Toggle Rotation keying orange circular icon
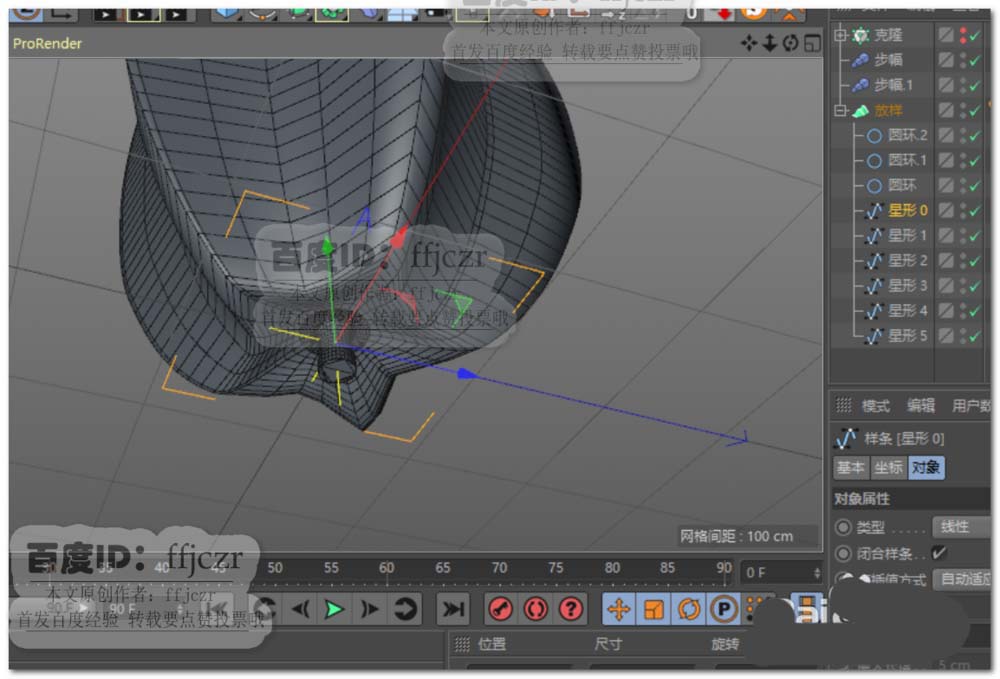Image resolution: width=1000 pixels, height=679 pixels. [x=689, y=610]
